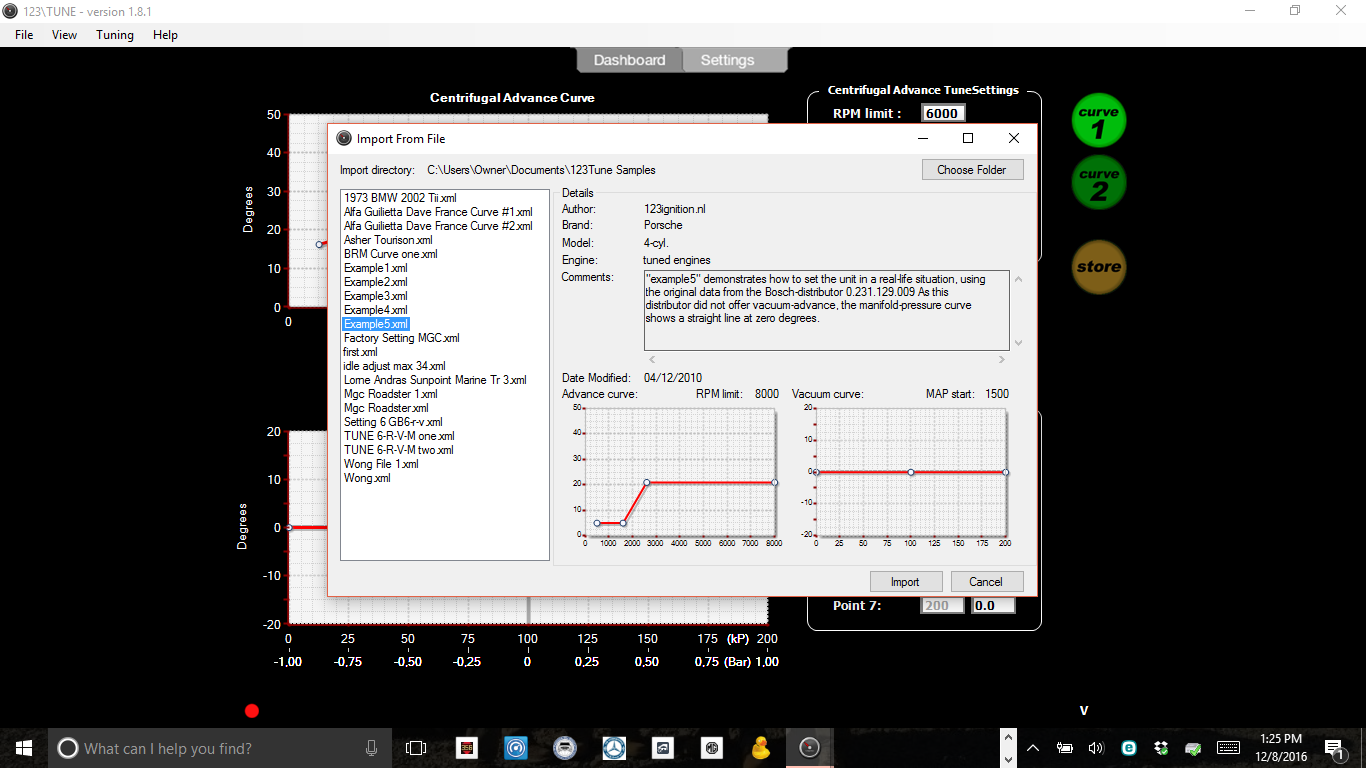1366x768 pixels.
Task: Click the taskbar microphone icon
Action: (x=372, y=748)
